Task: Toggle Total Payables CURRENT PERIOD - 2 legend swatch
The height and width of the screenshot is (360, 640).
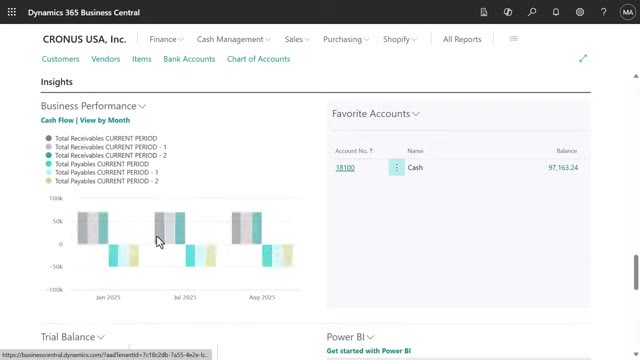Action: pyautogui.click(x=49, y=181)
